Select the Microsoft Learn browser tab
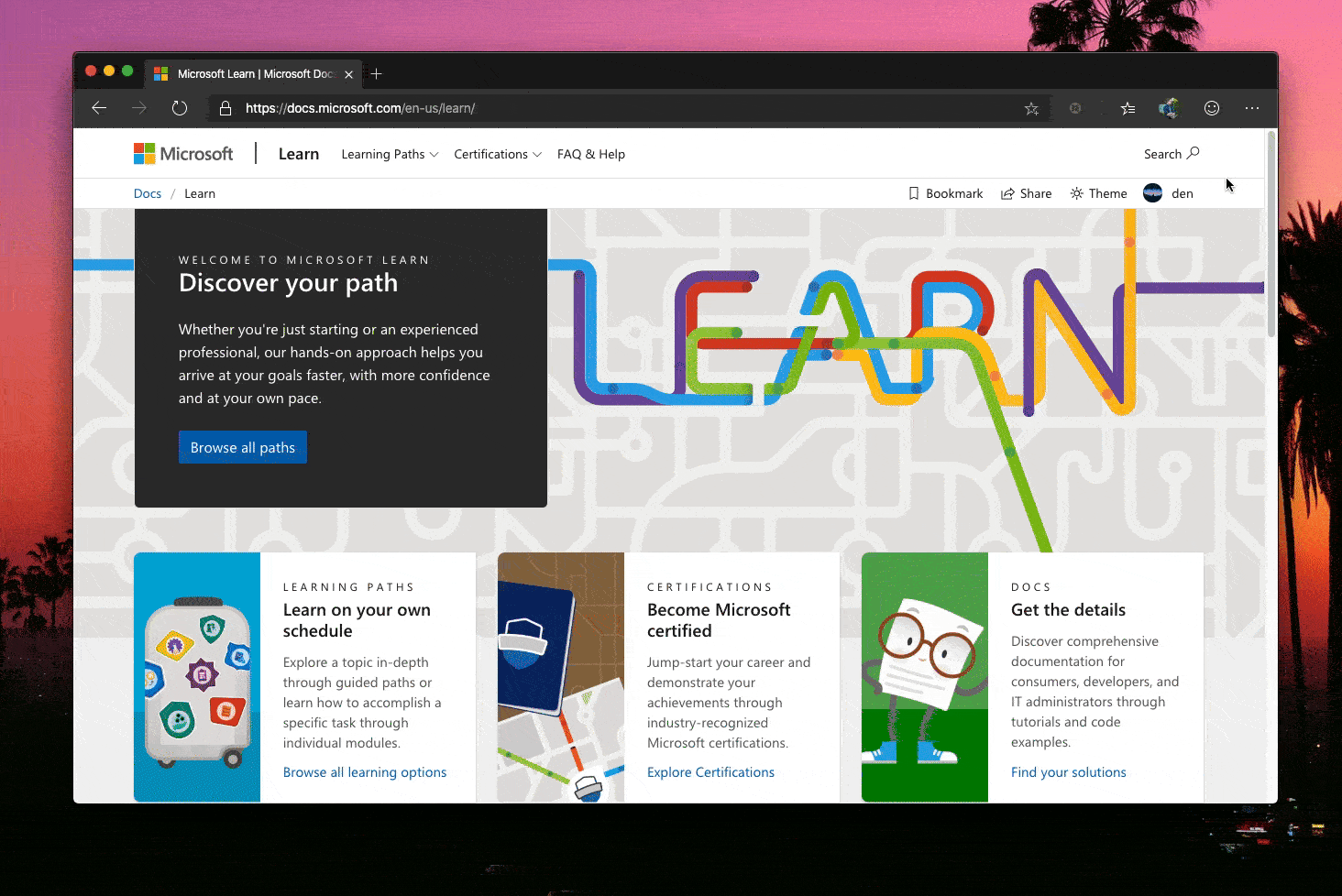Screen dimensions: 1342x896 [x=255, y=74]
